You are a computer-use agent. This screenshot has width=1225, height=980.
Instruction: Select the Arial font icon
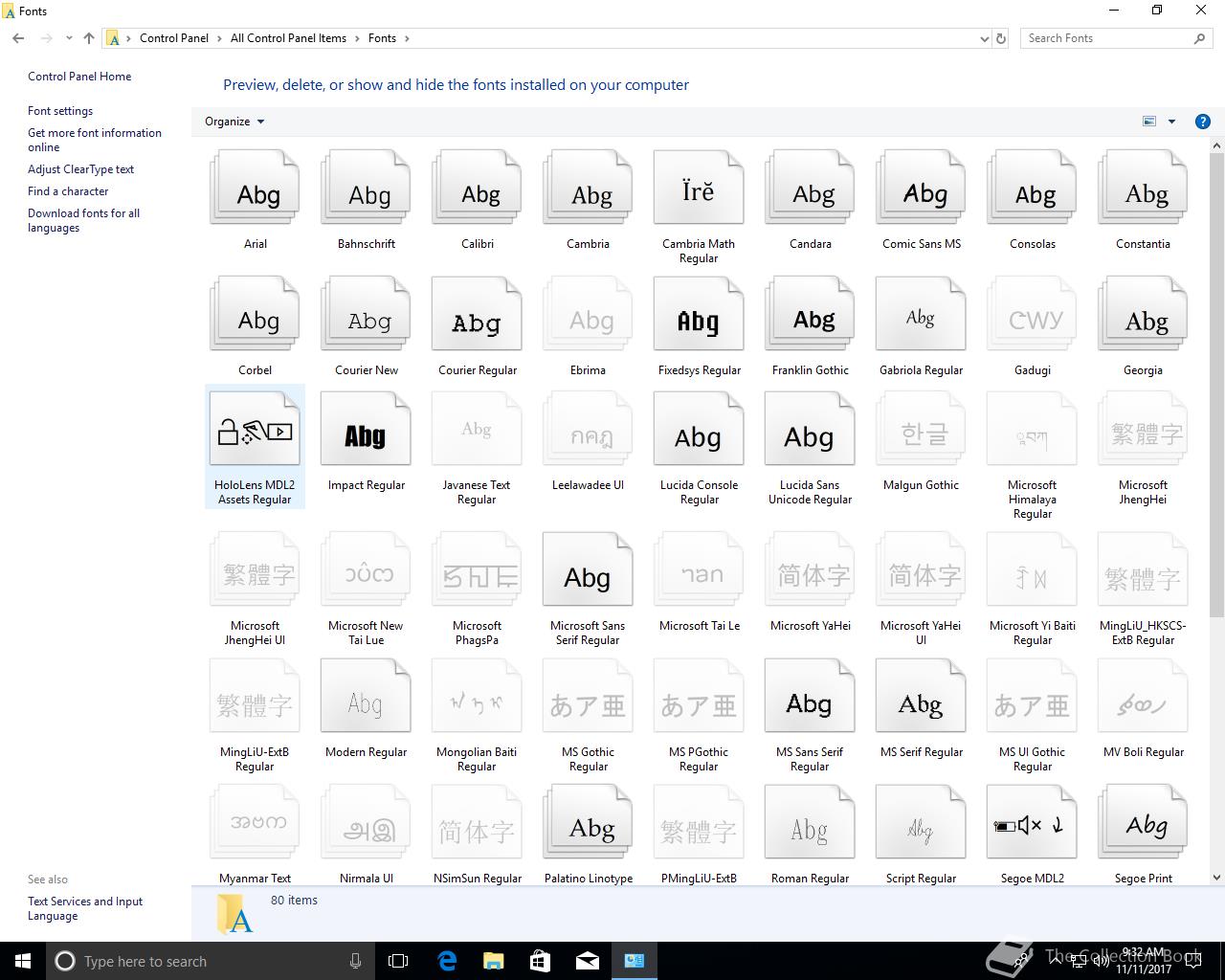coord(255,188)
